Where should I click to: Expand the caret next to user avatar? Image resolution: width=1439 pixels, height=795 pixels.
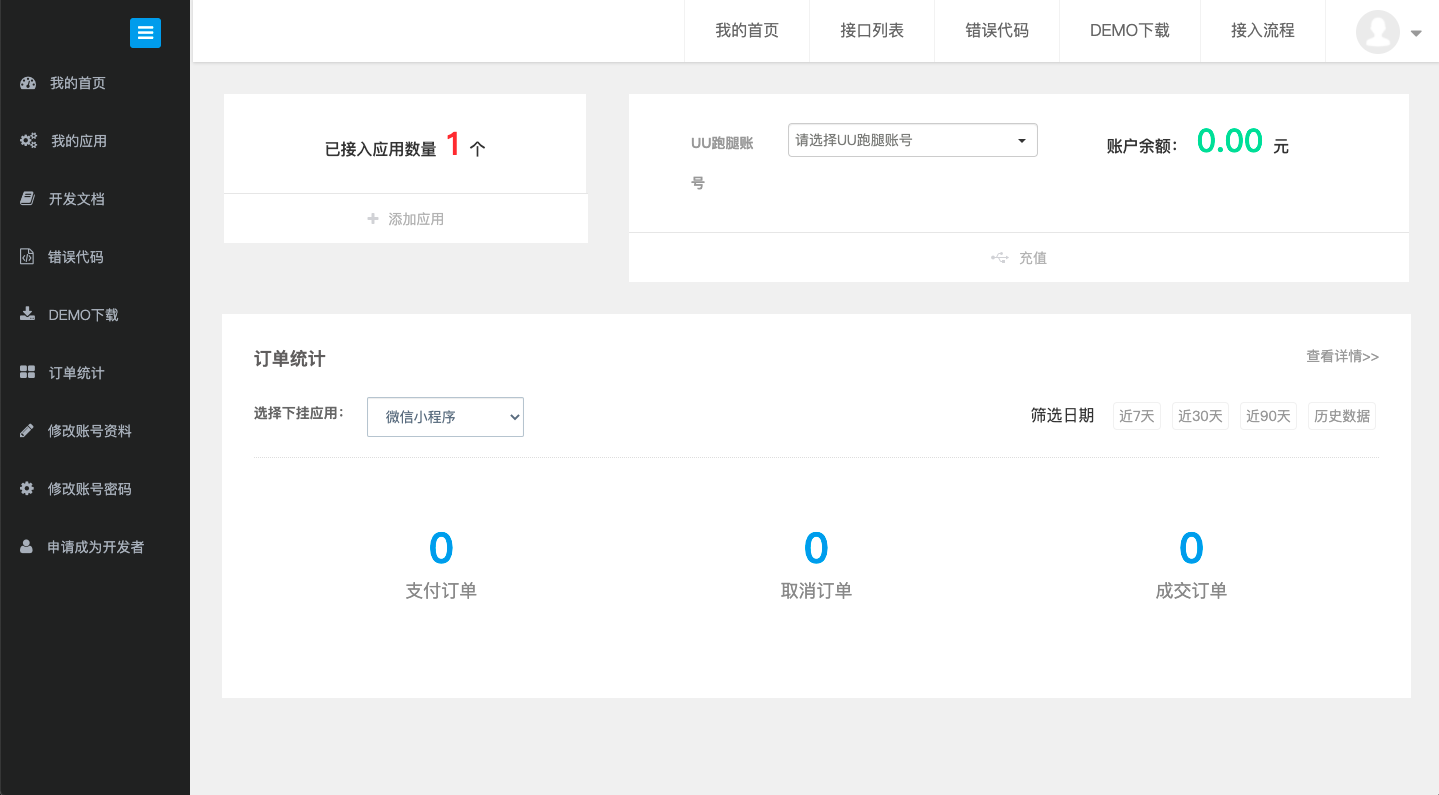[x=1416, y=33]
